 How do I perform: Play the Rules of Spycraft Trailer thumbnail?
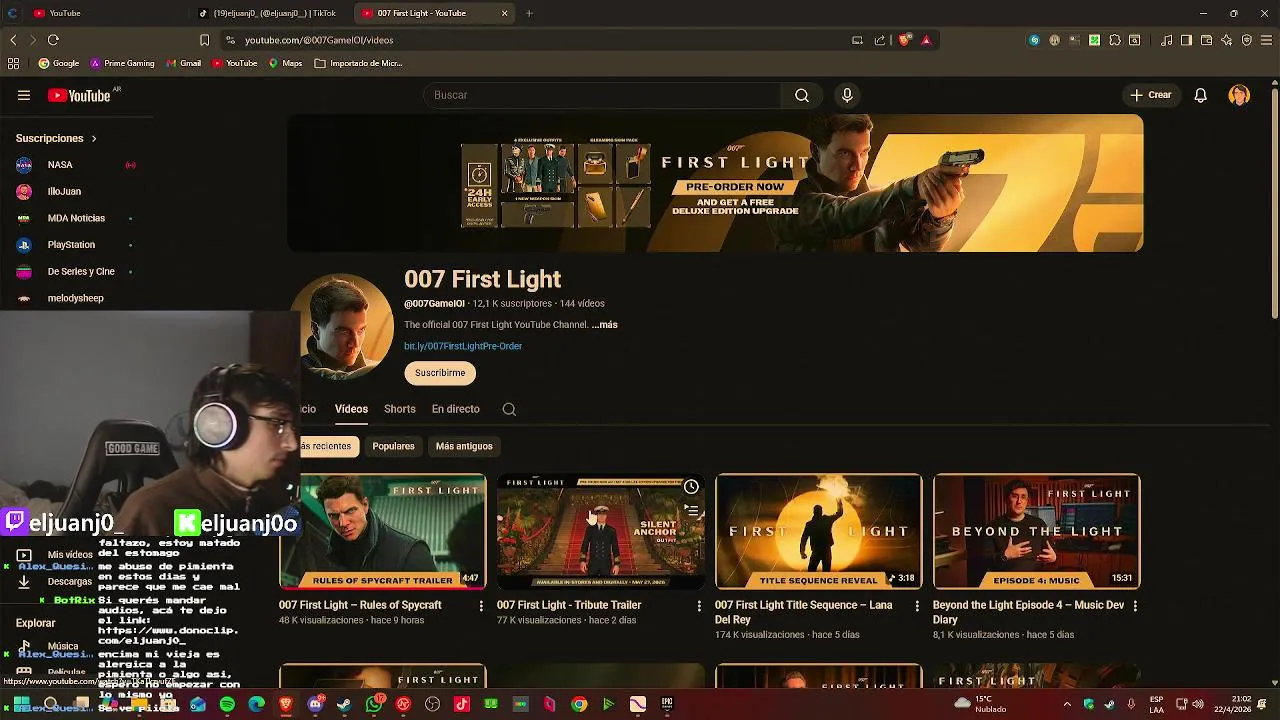pyautogui.click(x=383, y=531)
